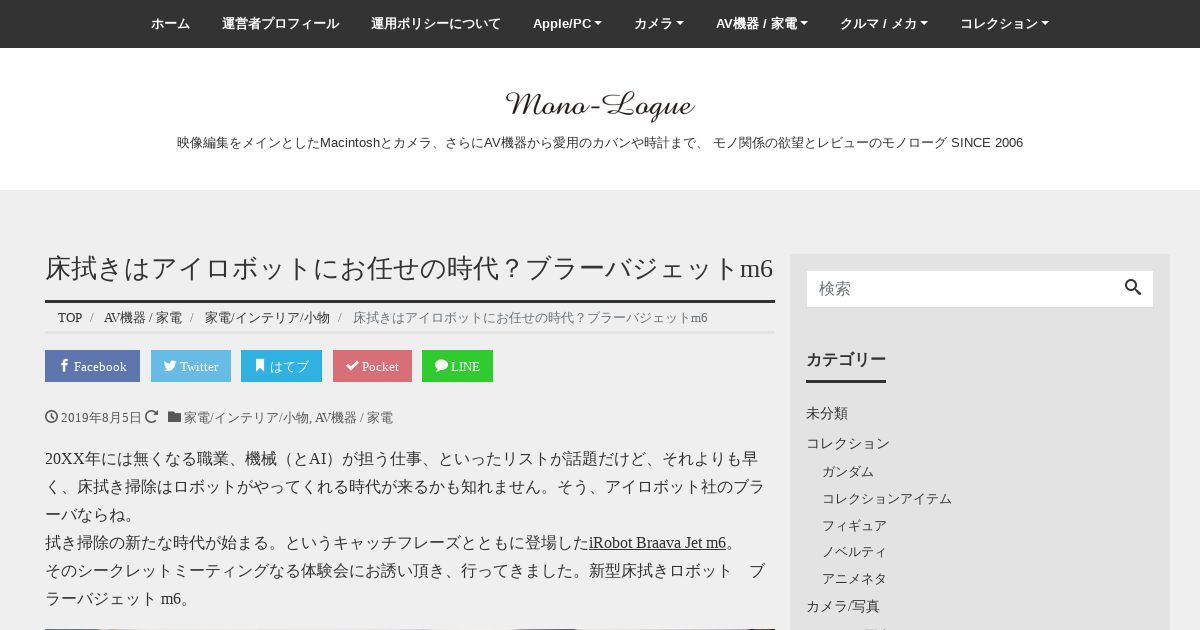Open the コレクションアイテム subcategory

point(887,498)
